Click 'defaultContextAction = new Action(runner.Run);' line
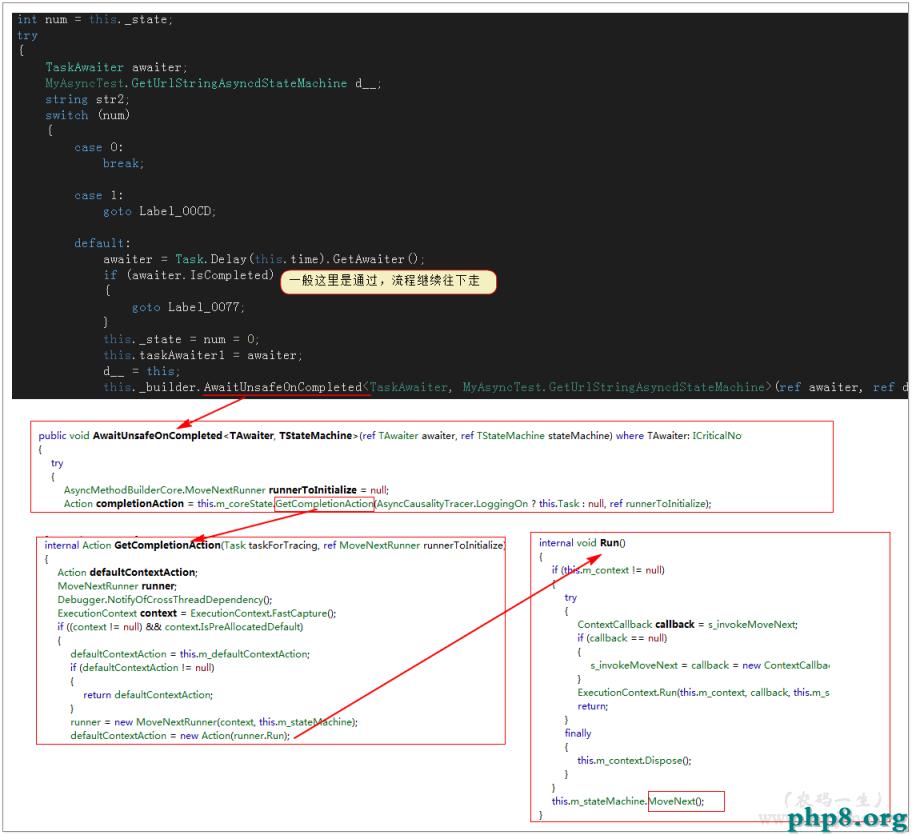This screenshot has height=835, width=912. (180, 736)
